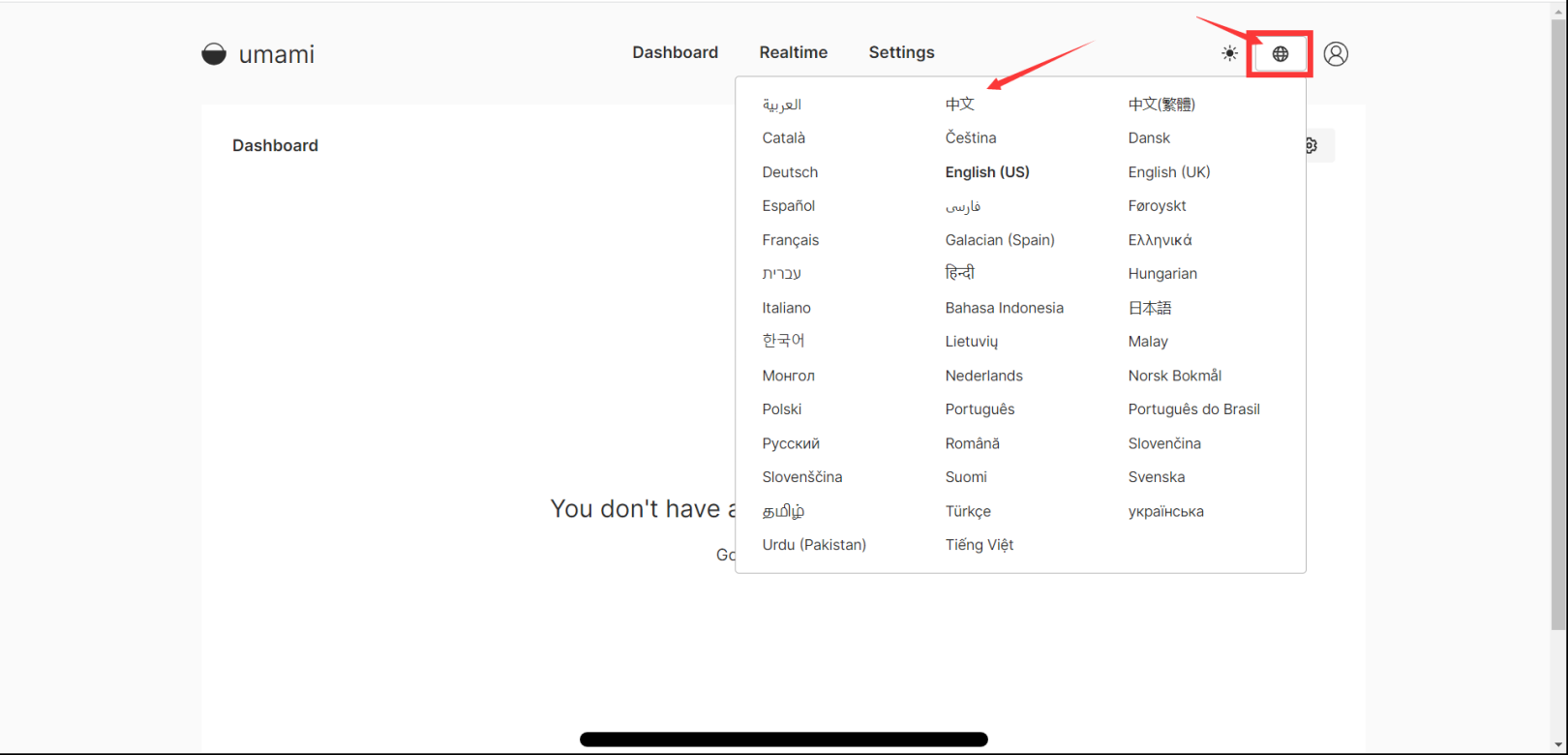Pick עברית language option
This screenshot has width=1568, height=755.
781,274
